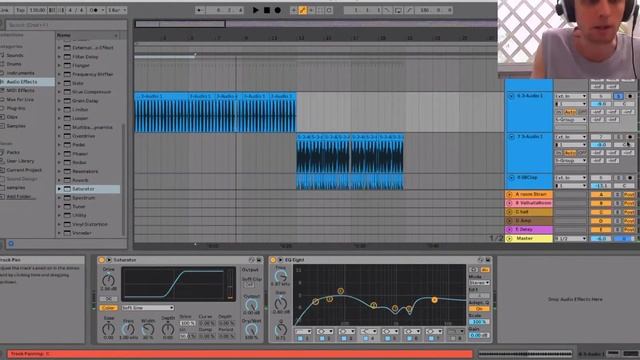Fold the 6 3-Audio 1 track
Screen dimensions: 640x360
click(x=511, y=96)
